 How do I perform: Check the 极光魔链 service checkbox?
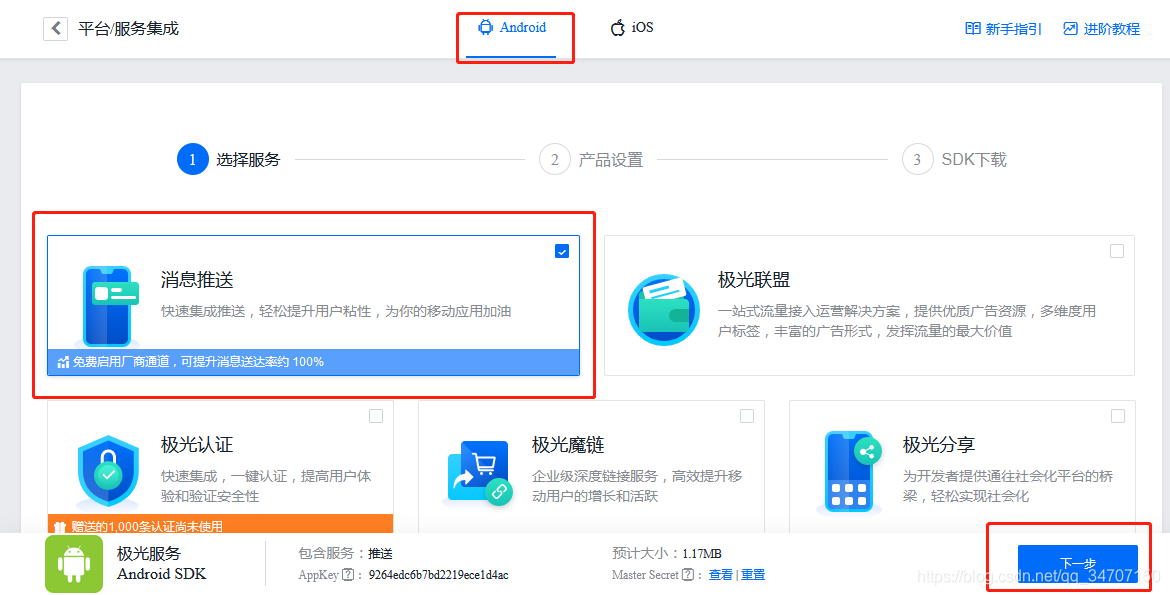747,416
